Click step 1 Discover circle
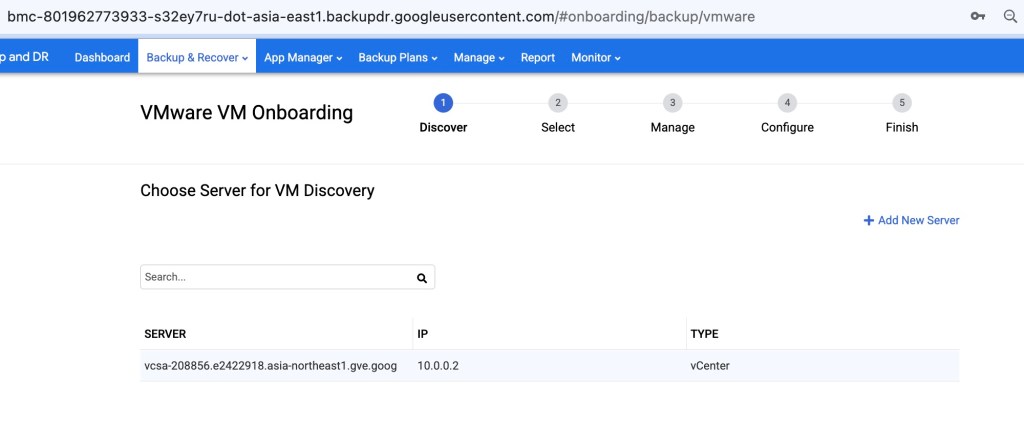The width and height of the screenshot is (1024, 429). (x=443, y=103)
